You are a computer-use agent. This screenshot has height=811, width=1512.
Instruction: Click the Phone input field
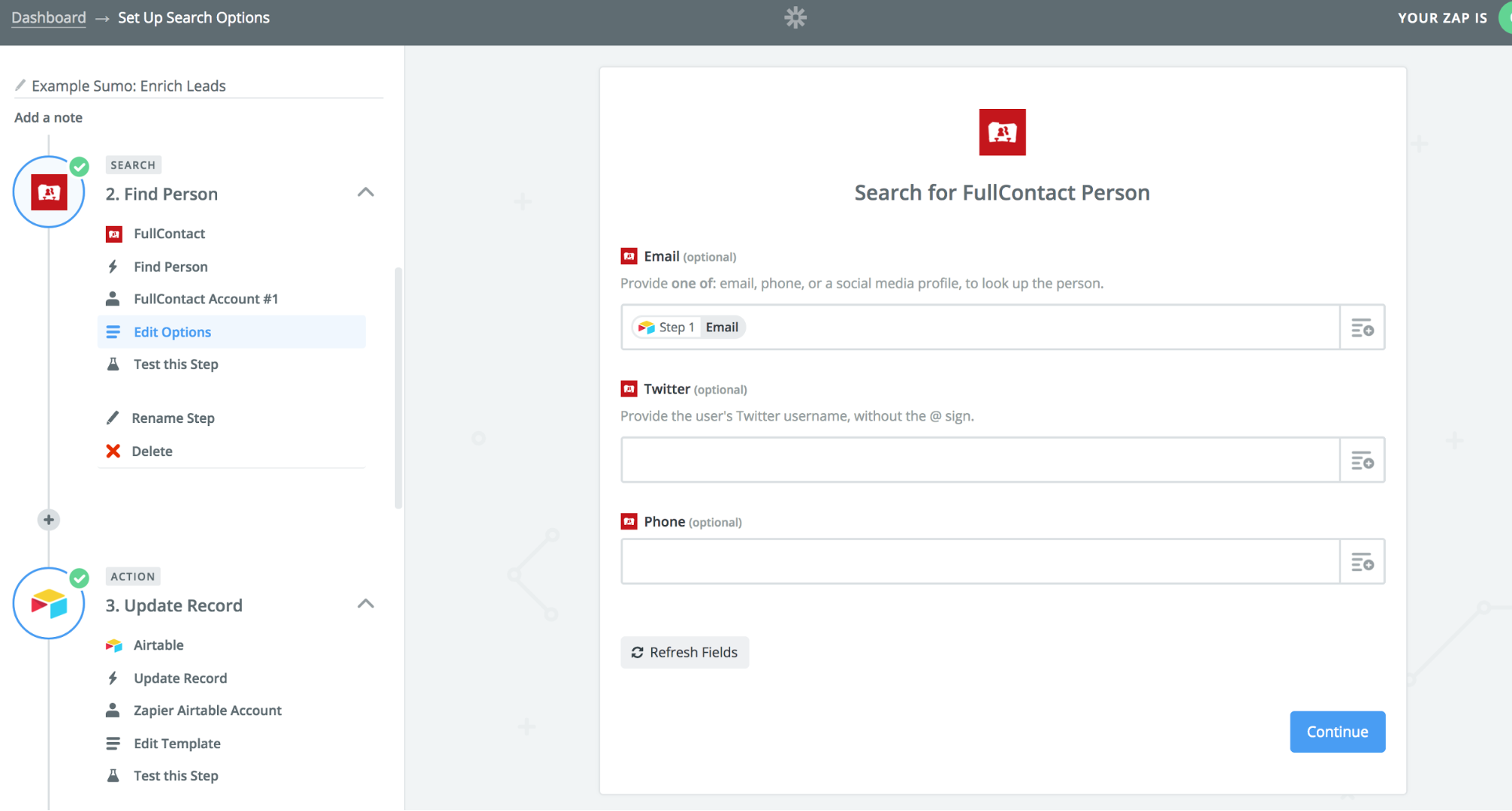[x=980, y=562]
